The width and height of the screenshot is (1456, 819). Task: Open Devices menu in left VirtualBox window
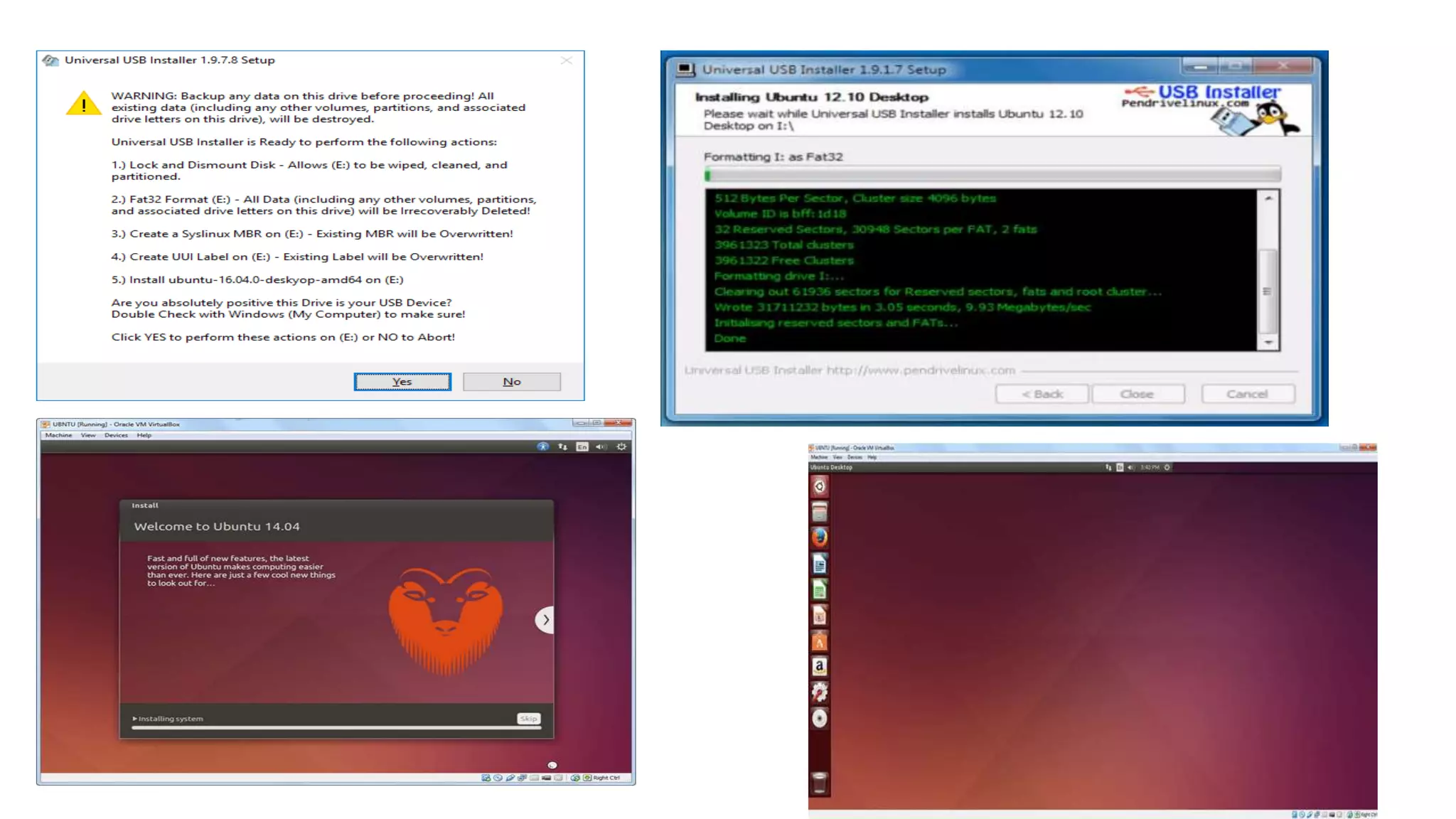pos(116,435)
